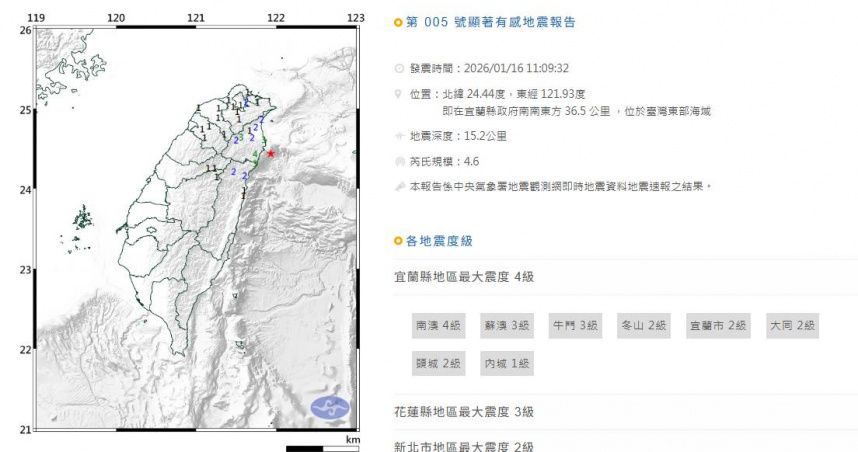Collapse the 宜蘭縣地區最大震度 4級 section
The image size is (858, 452).
[464, 276]
